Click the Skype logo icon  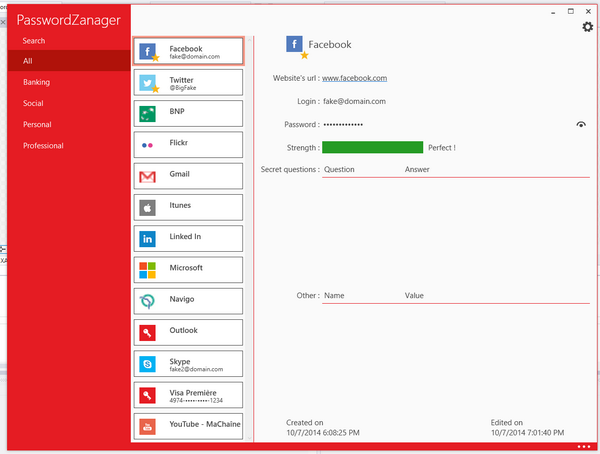click(x=147, y=364)
